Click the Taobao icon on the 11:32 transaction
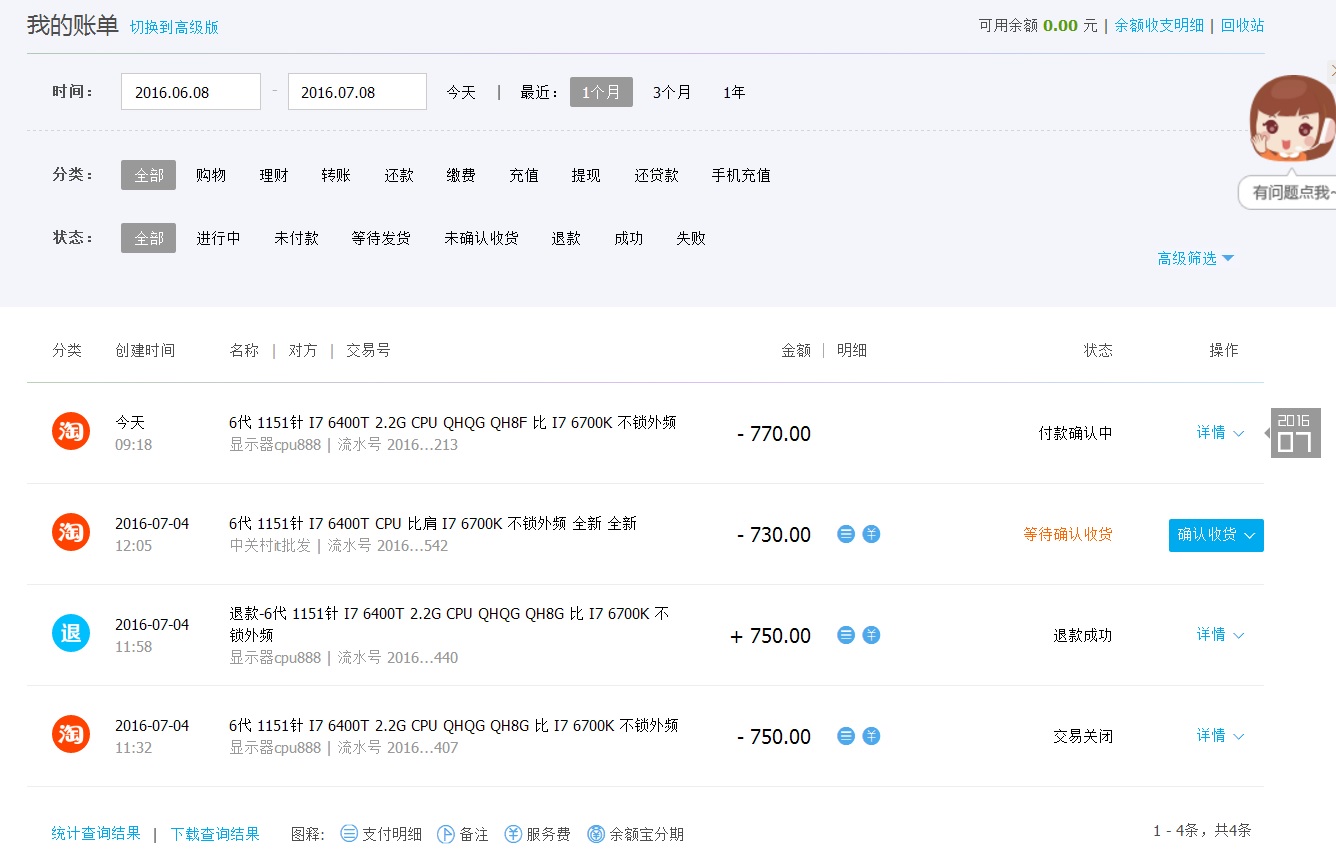Image resolution: width=1336 pixels, height=853 pixels. point(71,734)
